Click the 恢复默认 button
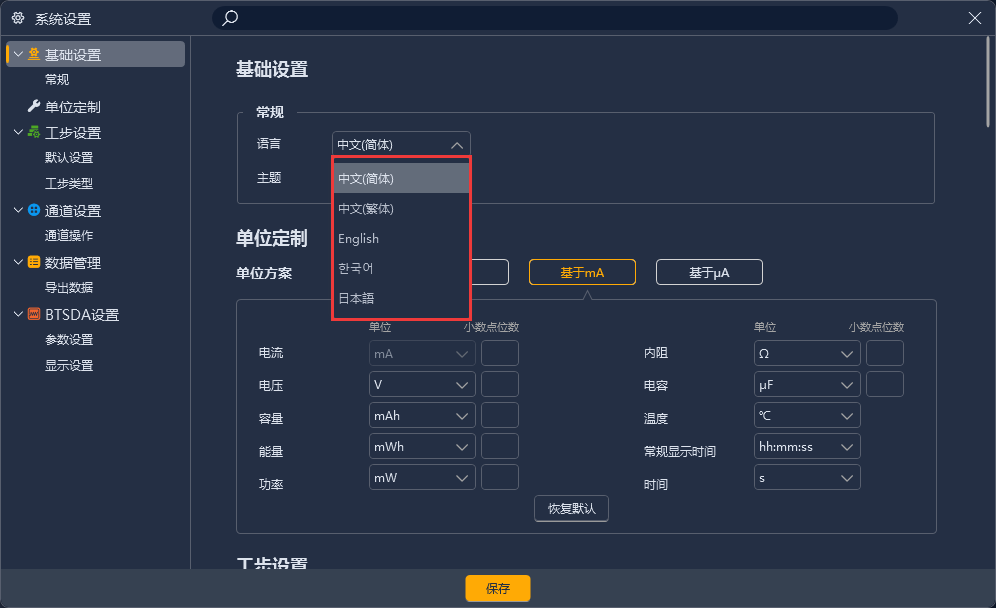This screenshot has height=608, width=996. click(571, 508)
